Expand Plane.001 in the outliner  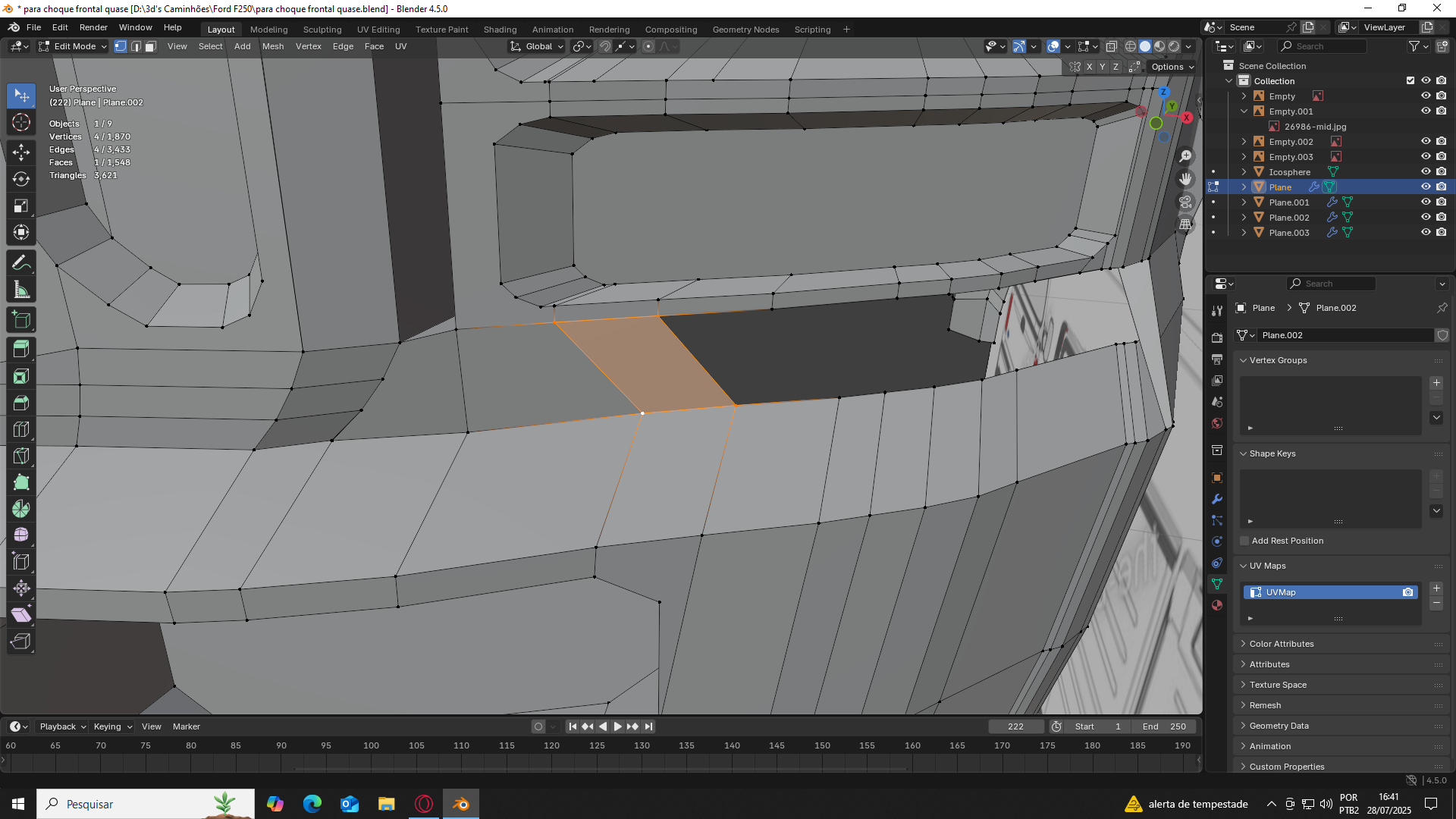[1244, 202]
